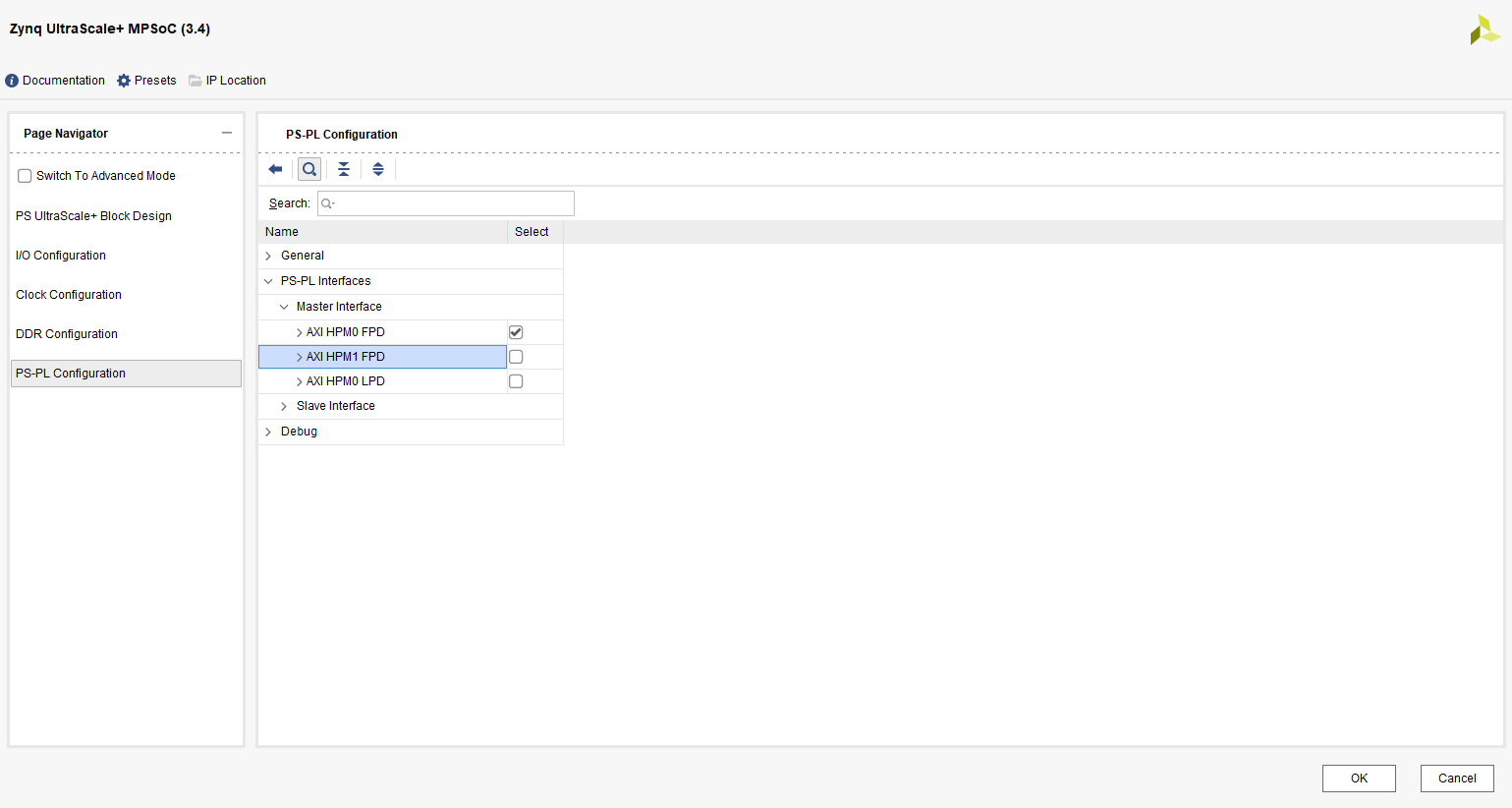This screenshot has height=808, width=1512.
Task: Click the IP Location folder icon
Action: coord(196,81)
